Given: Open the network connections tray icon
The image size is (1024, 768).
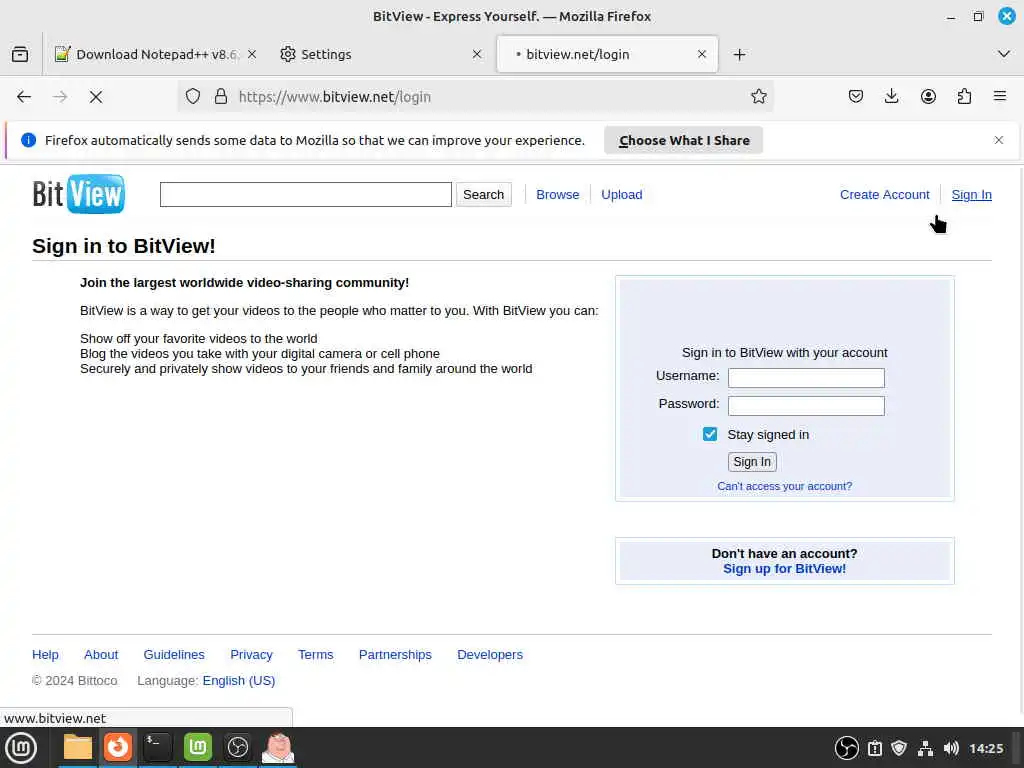Looking at the screenshot, I should pyautogui.click(x=925, y=748).
